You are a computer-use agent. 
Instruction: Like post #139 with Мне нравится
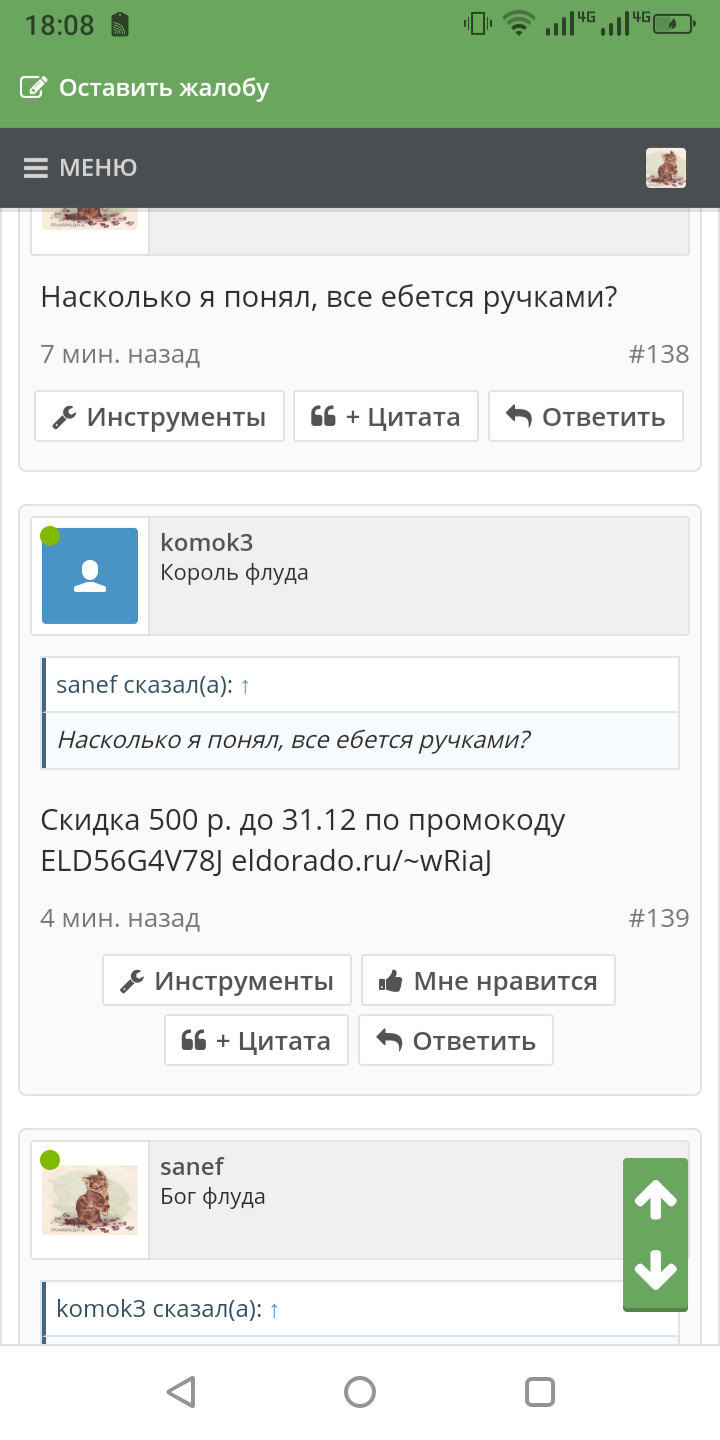(x=488, y=980)
